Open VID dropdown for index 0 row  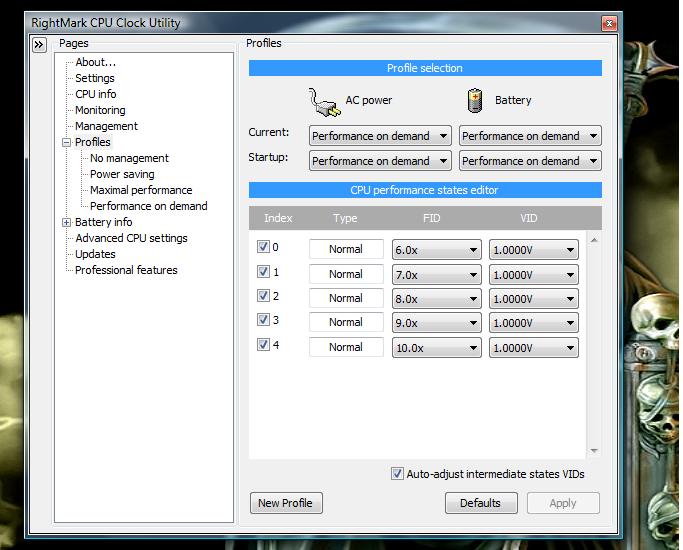[x=534, y=250]
